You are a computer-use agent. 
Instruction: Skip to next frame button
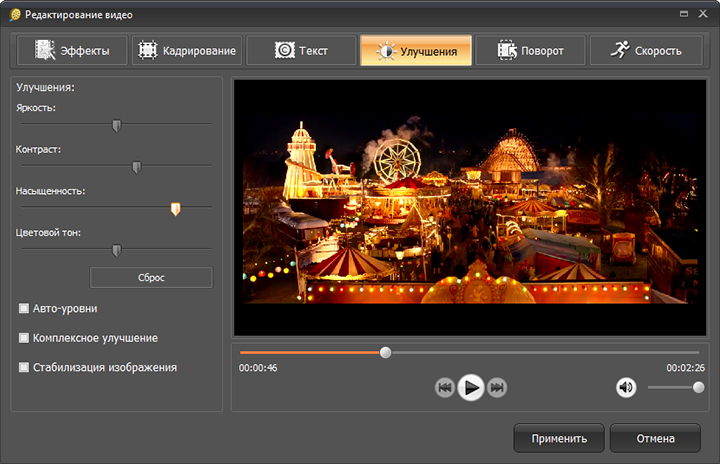point(497,388)
